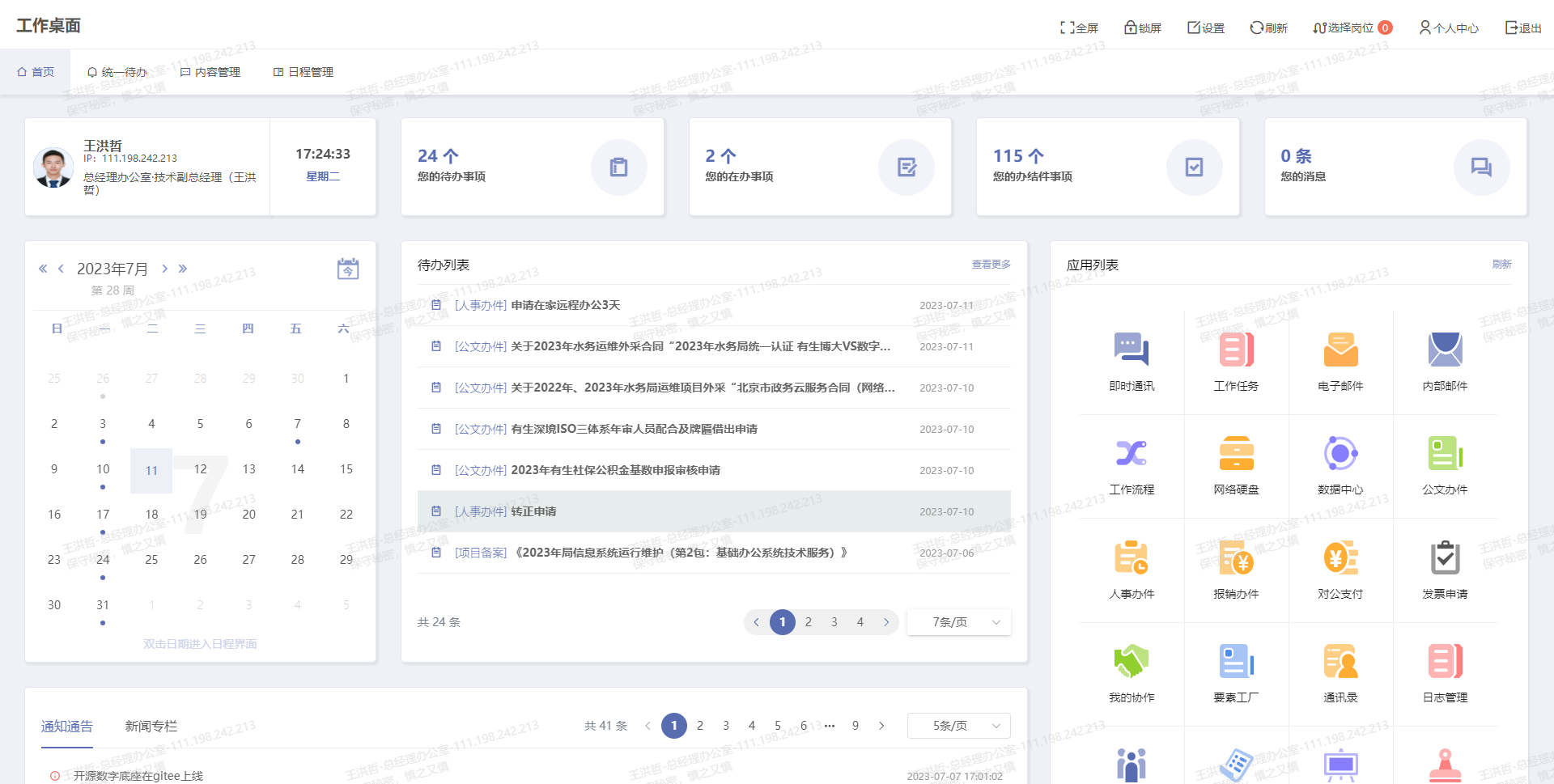Open the 选择岗位 position selector
The height and width of the screenshot is (784, 1554).
1350,28
